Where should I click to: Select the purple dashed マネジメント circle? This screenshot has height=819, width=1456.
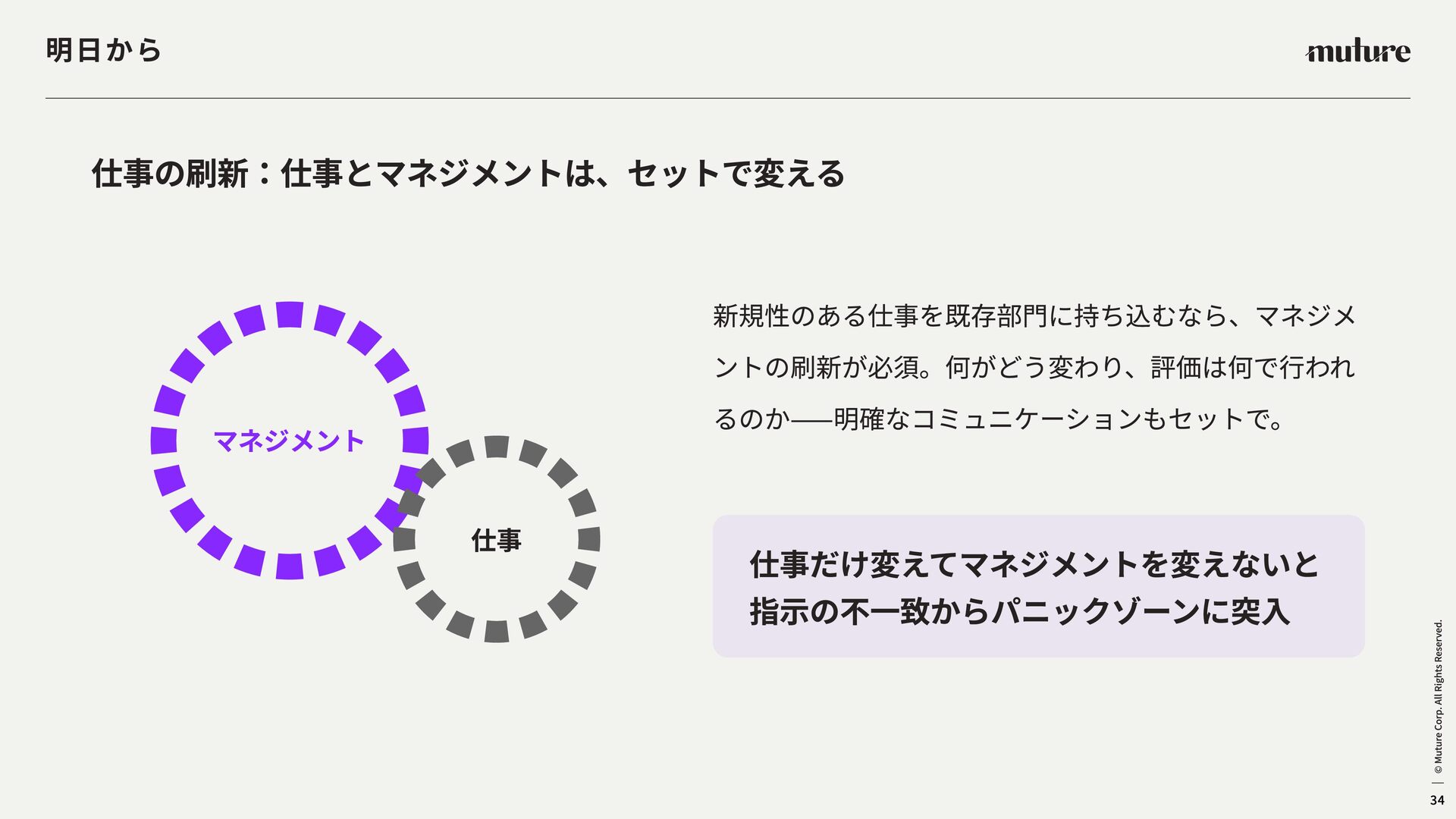289,441
